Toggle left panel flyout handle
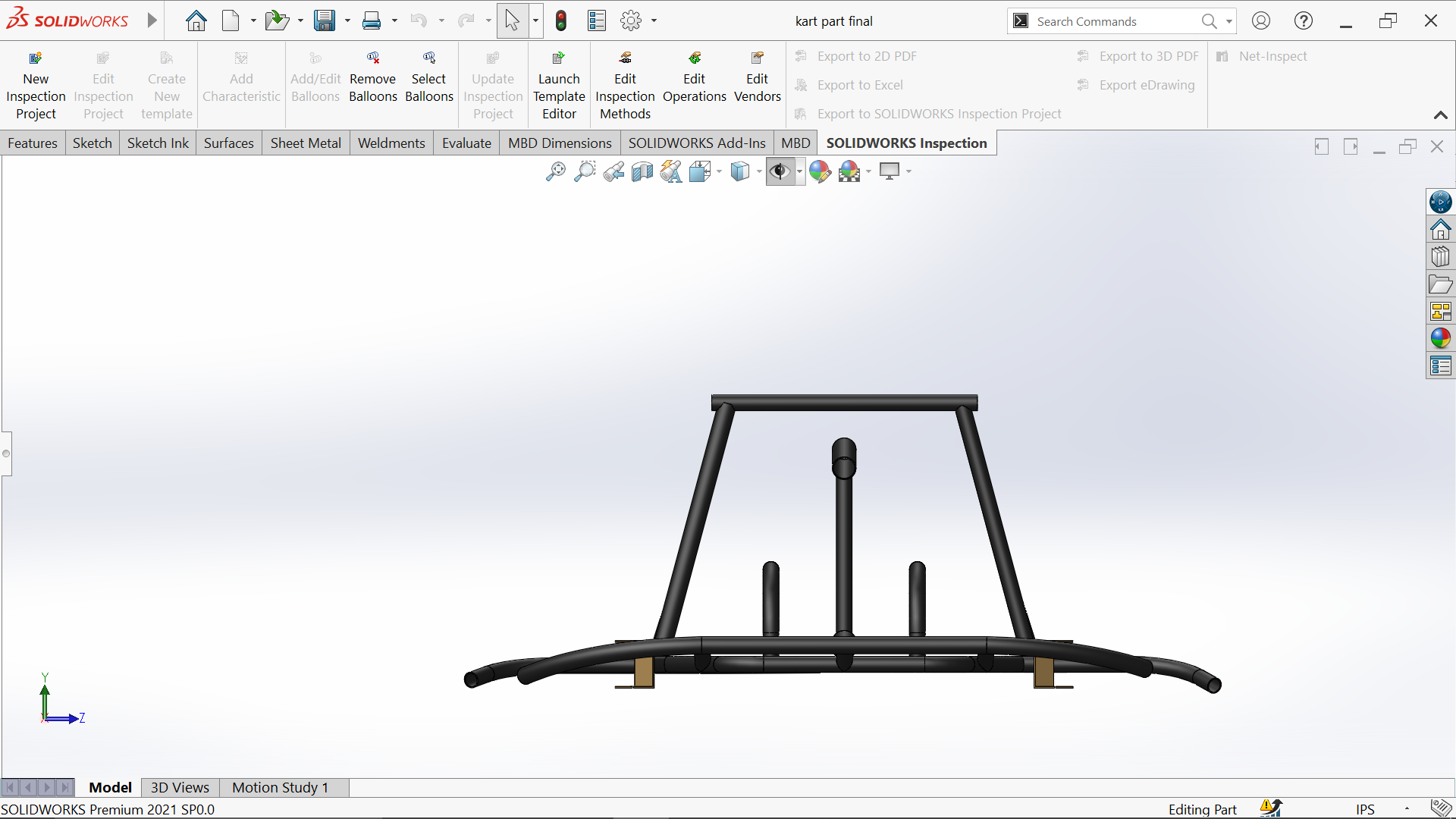The height and width of the screenshot is (819, 1456). click(6, 453)
